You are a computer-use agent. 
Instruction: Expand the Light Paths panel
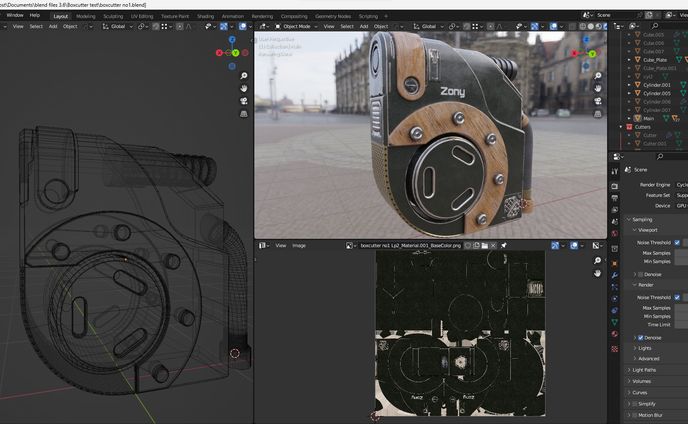[644, 370]
